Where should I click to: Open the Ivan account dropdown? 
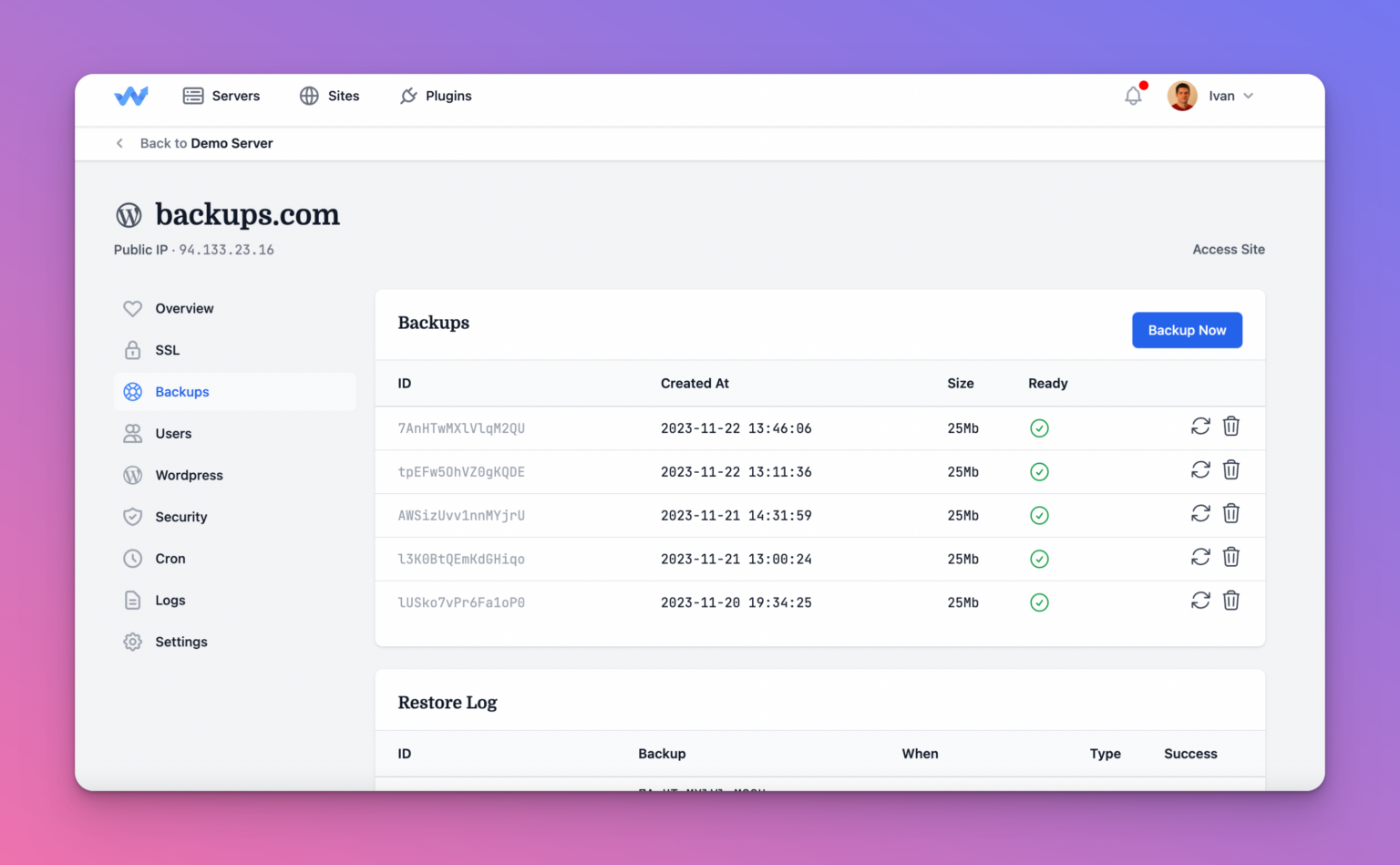click(1229, 96)
